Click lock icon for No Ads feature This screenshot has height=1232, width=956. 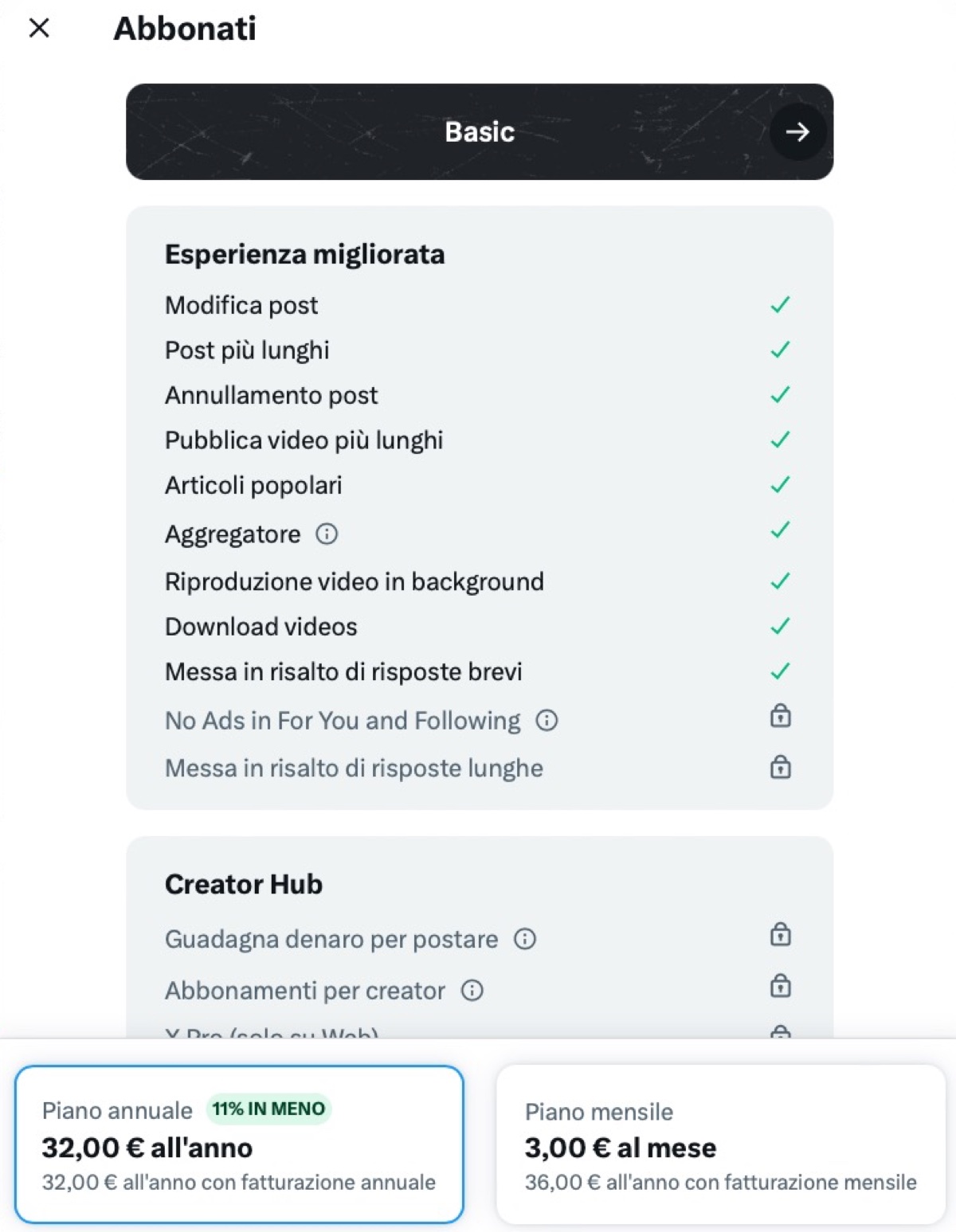click(781, 717)
